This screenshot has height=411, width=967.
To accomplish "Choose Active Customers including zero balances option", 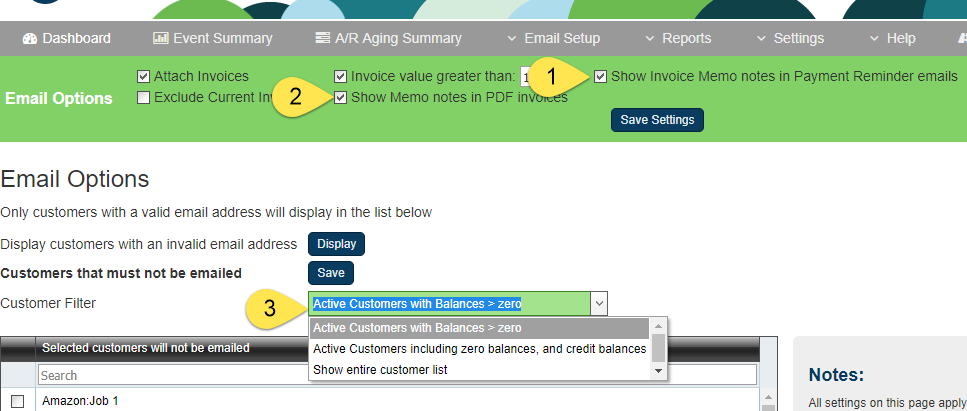I will pyautogui.click(x=479, y=349).
